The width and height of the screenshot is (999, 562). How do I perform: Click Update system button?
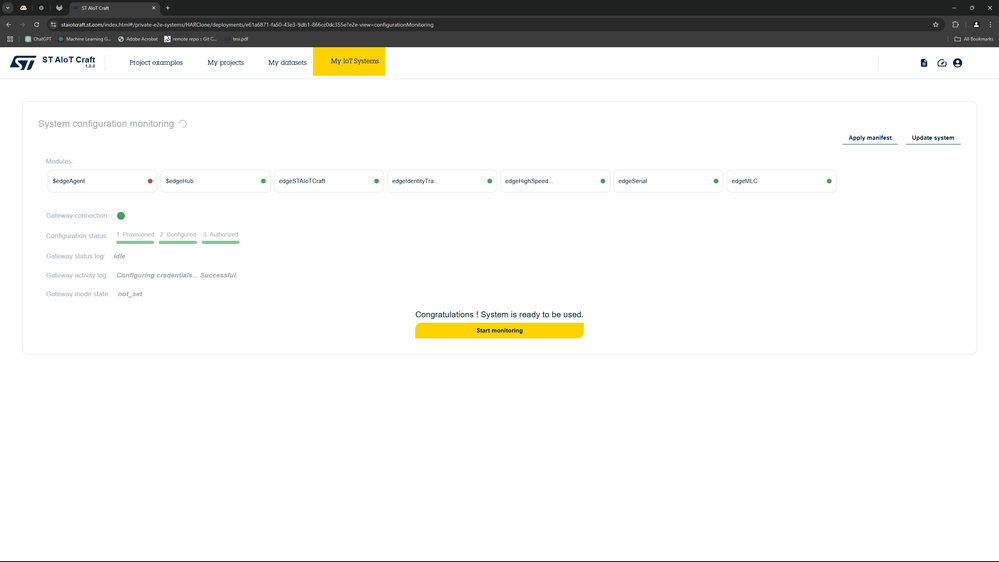(x=933, y=138)
